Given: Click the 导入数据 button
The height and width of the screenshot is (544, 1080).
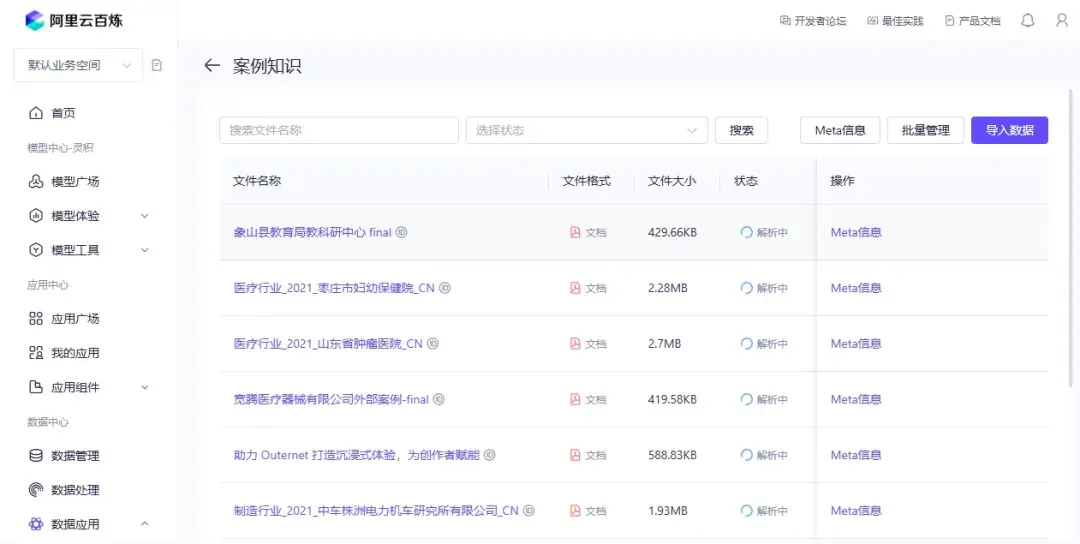Looking at the screenshot, I should pos(1010,130).
